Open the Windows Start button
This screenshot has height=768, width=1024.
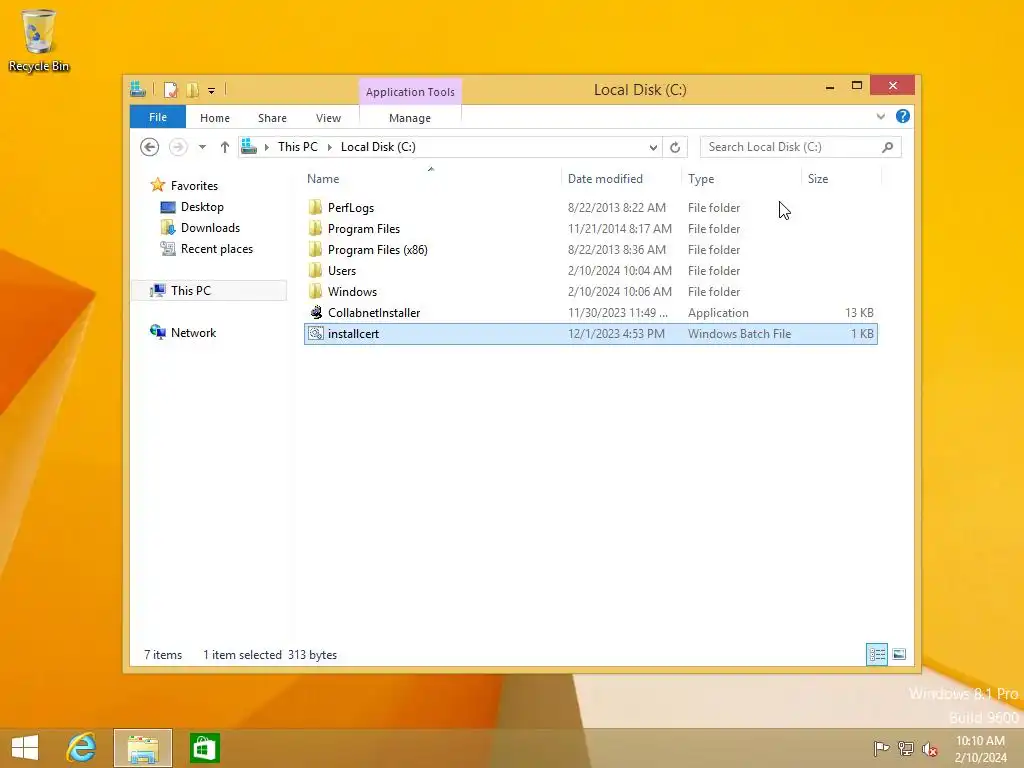pos(25,748)
